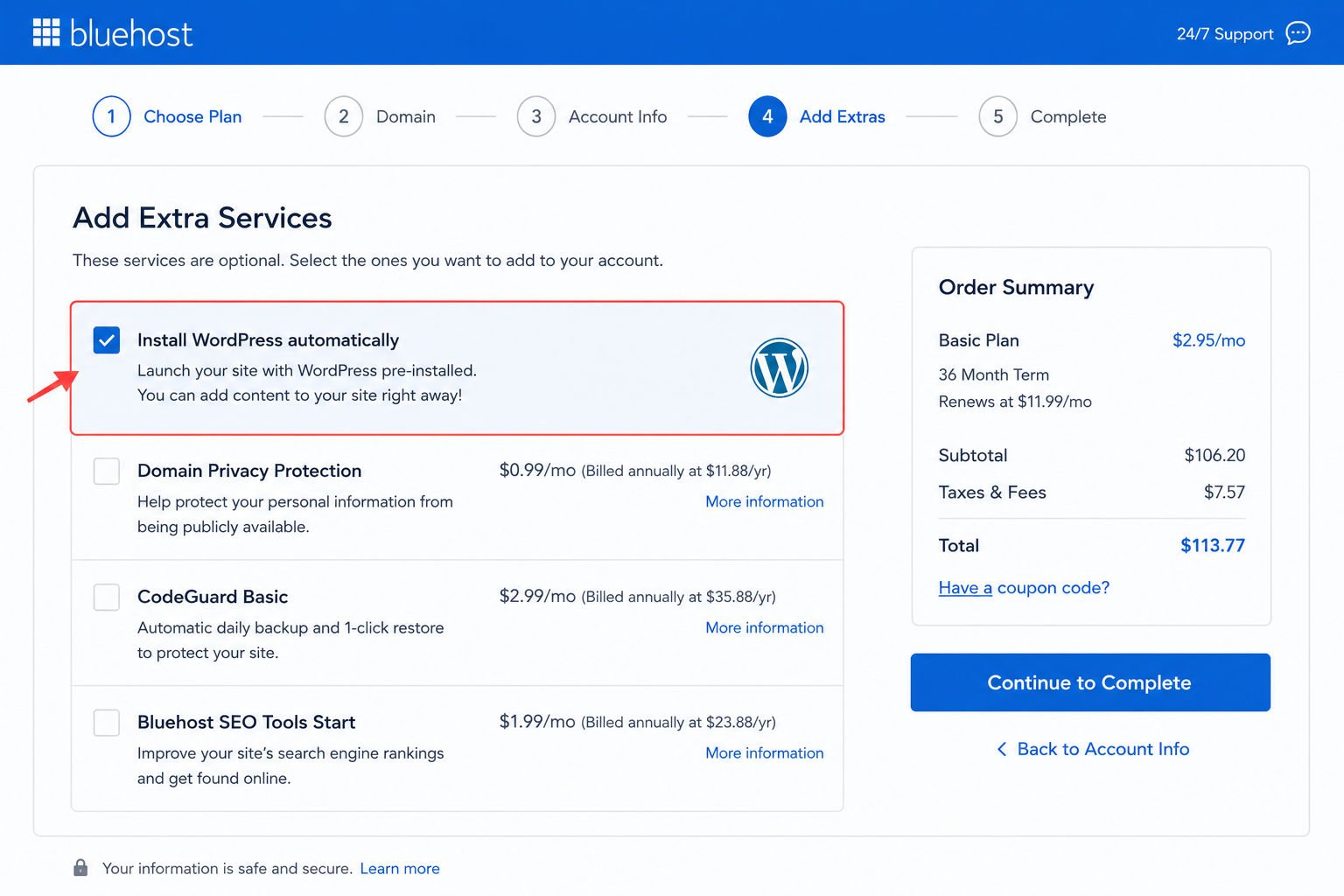
Task: Click the $0.99/mo price text
Action: (x=537, y=470)
